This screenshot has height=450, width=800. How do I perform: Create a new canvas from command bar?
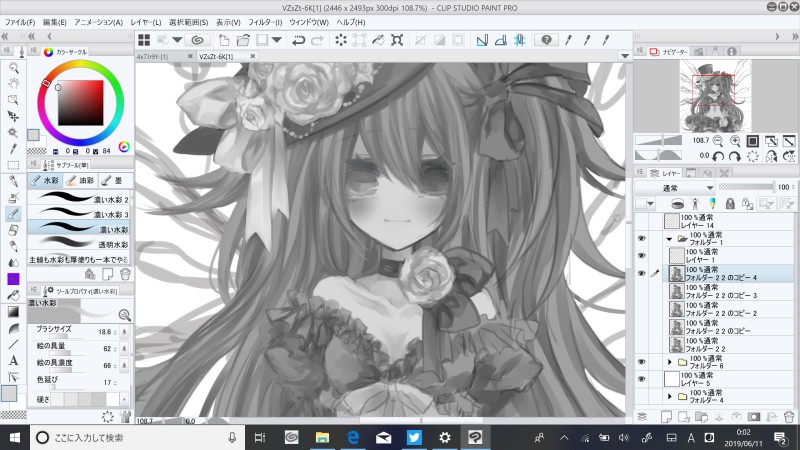[x=223, y=40]
